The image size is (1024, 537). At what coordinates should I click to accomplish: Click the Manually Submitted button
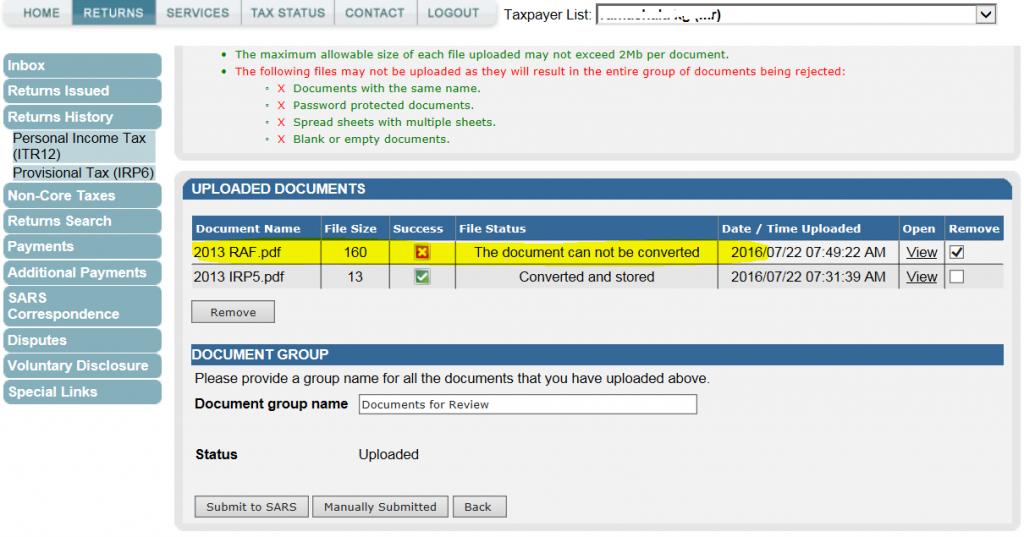tap(380, 507)
